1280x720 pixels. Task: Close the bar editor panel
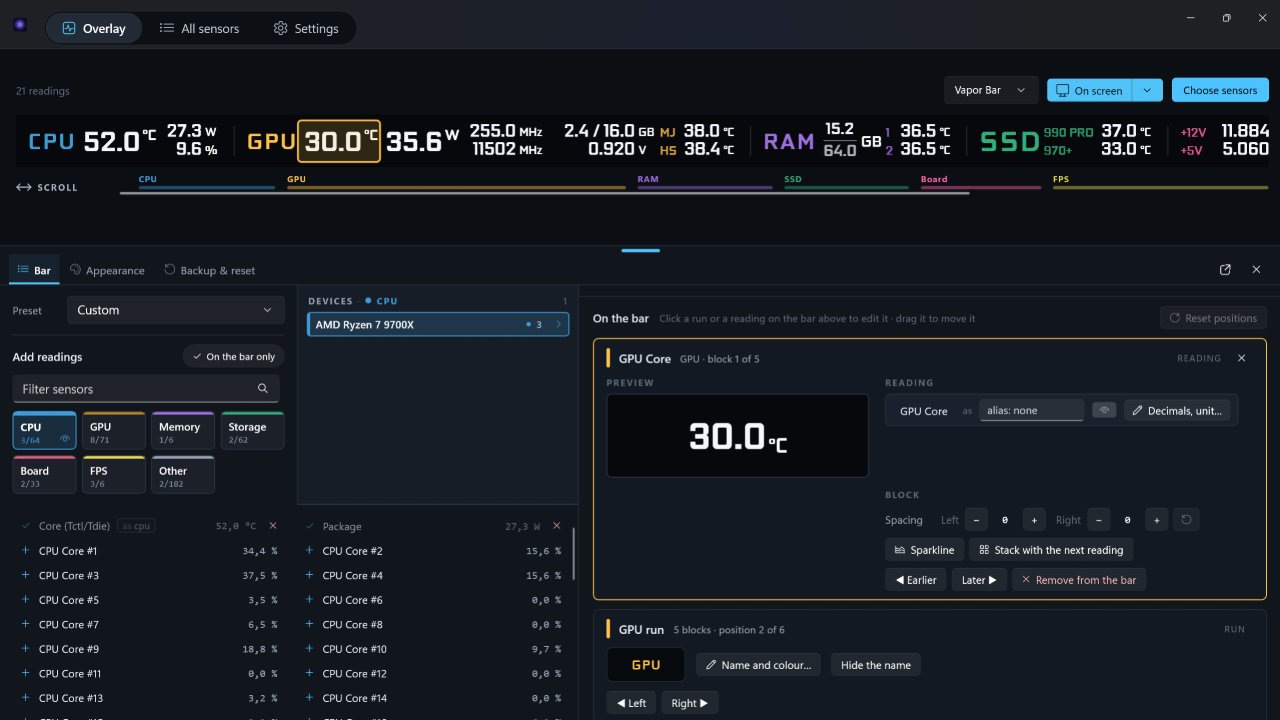point(1257,270)
